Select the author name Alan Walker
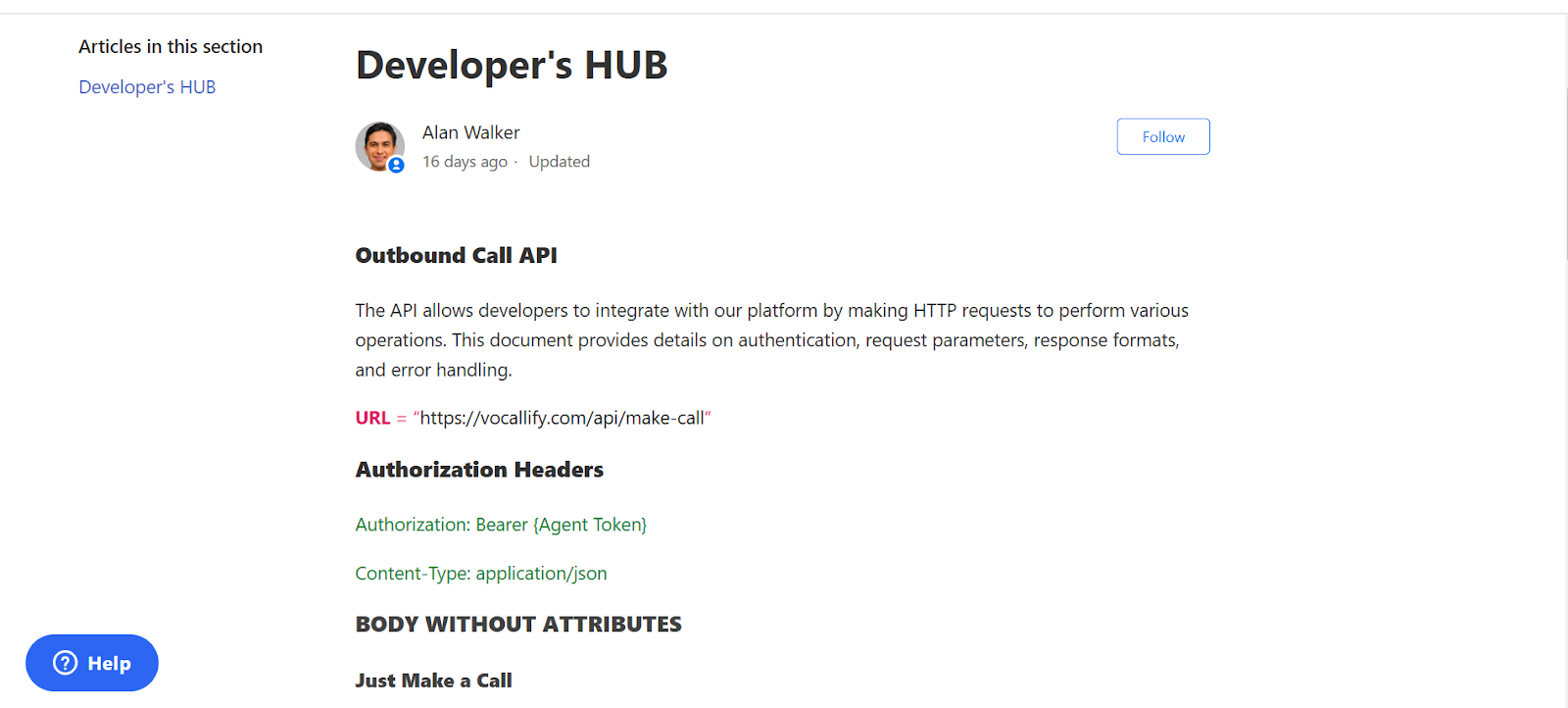This screenshot has height=708, width=1568. (470, 132)
